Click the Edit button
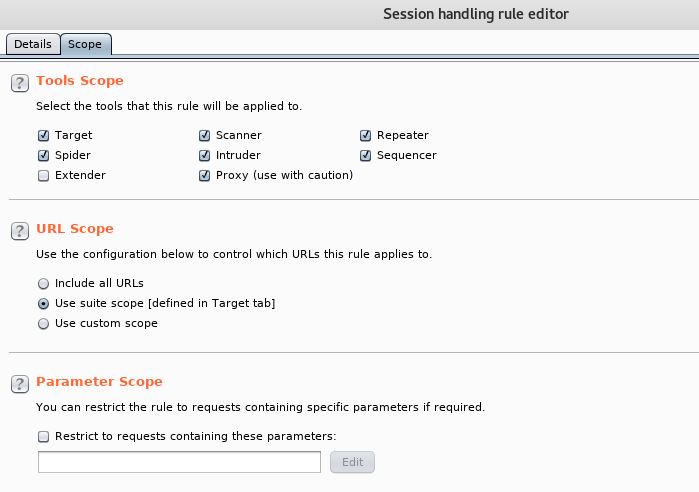Viewport: 699px width, 492px height. 352,462
